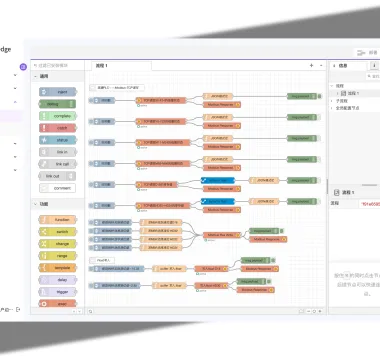Toggle the topmost msg.payload debug node button
The height and width of the screenshot is (360, 380).
coord(319,96)
